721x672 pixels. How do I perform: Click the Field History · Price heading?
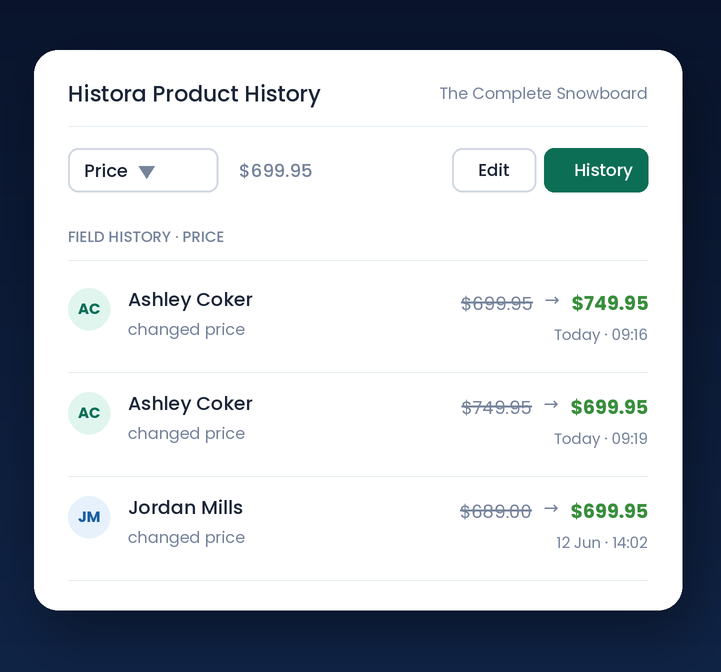(146, 237)
